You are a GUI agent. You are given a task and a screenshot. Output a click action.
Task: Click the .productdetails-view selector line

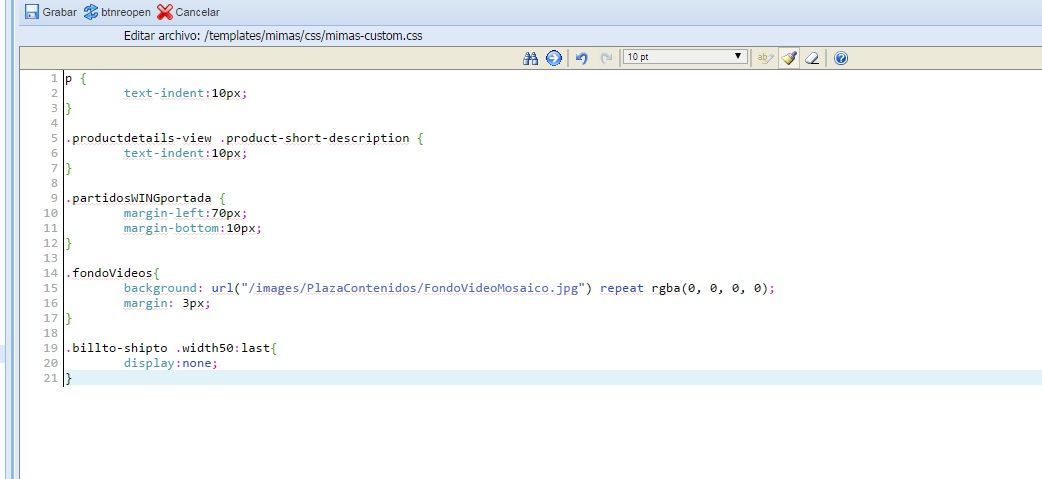click(244, 138)
